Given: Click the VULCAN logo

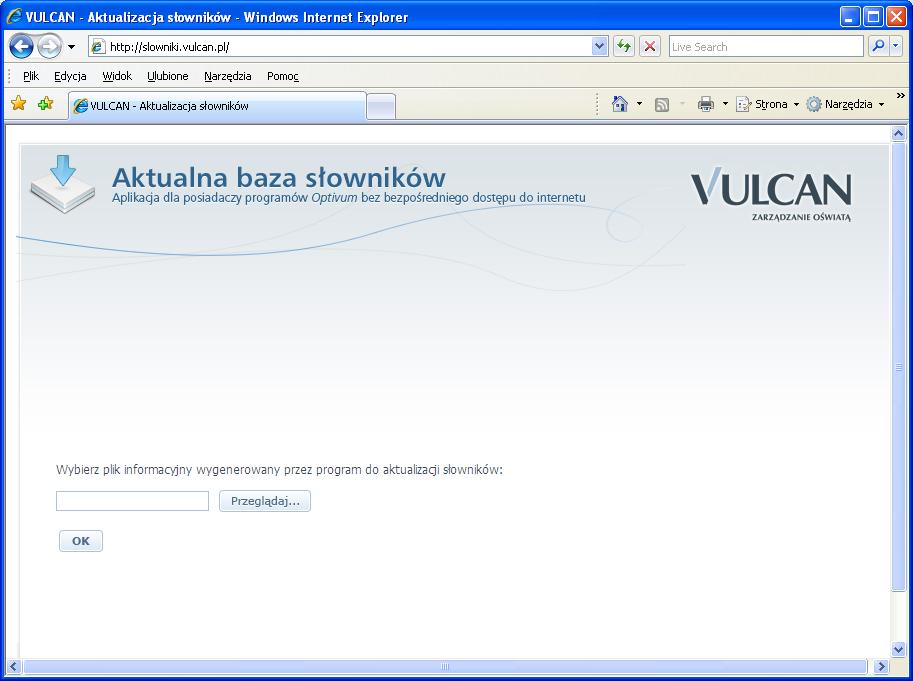Looking at the screenshot, I should point(771,194).
